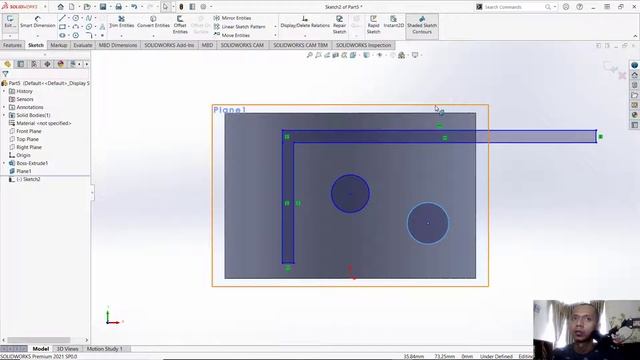The width and height of the screenshot is (640, 360).
Task: Select the Line sketch tool
Action: [x=62, y=18]
